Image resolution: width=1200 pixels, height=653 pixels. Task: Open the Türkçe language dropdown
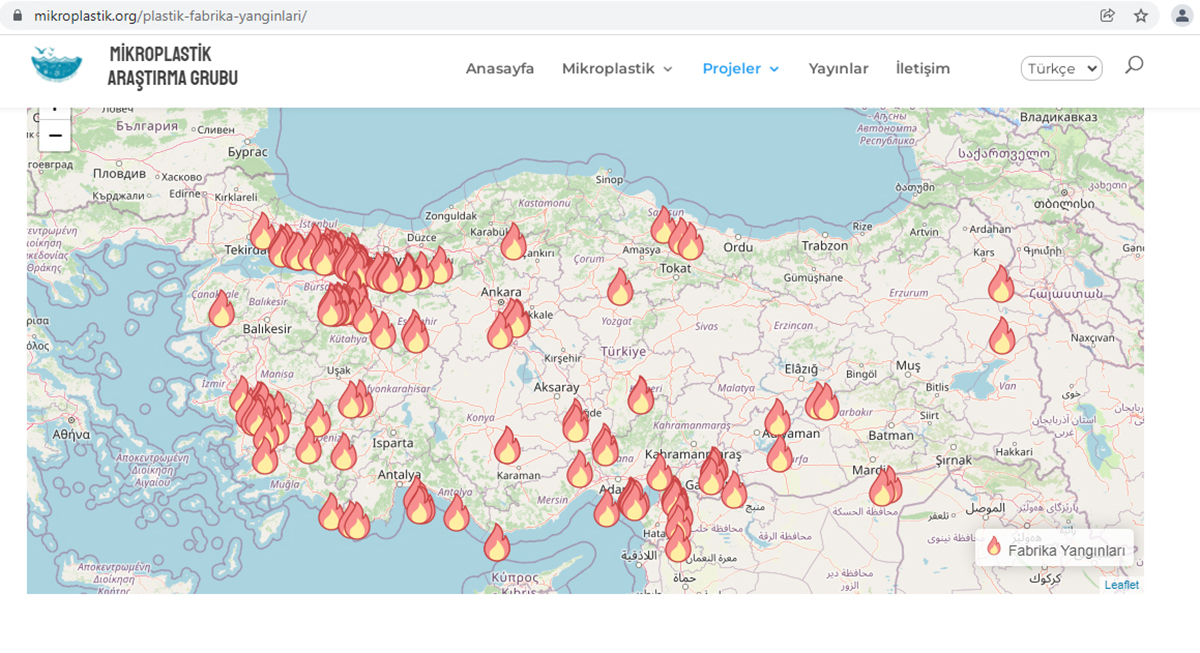point(1061,69)
